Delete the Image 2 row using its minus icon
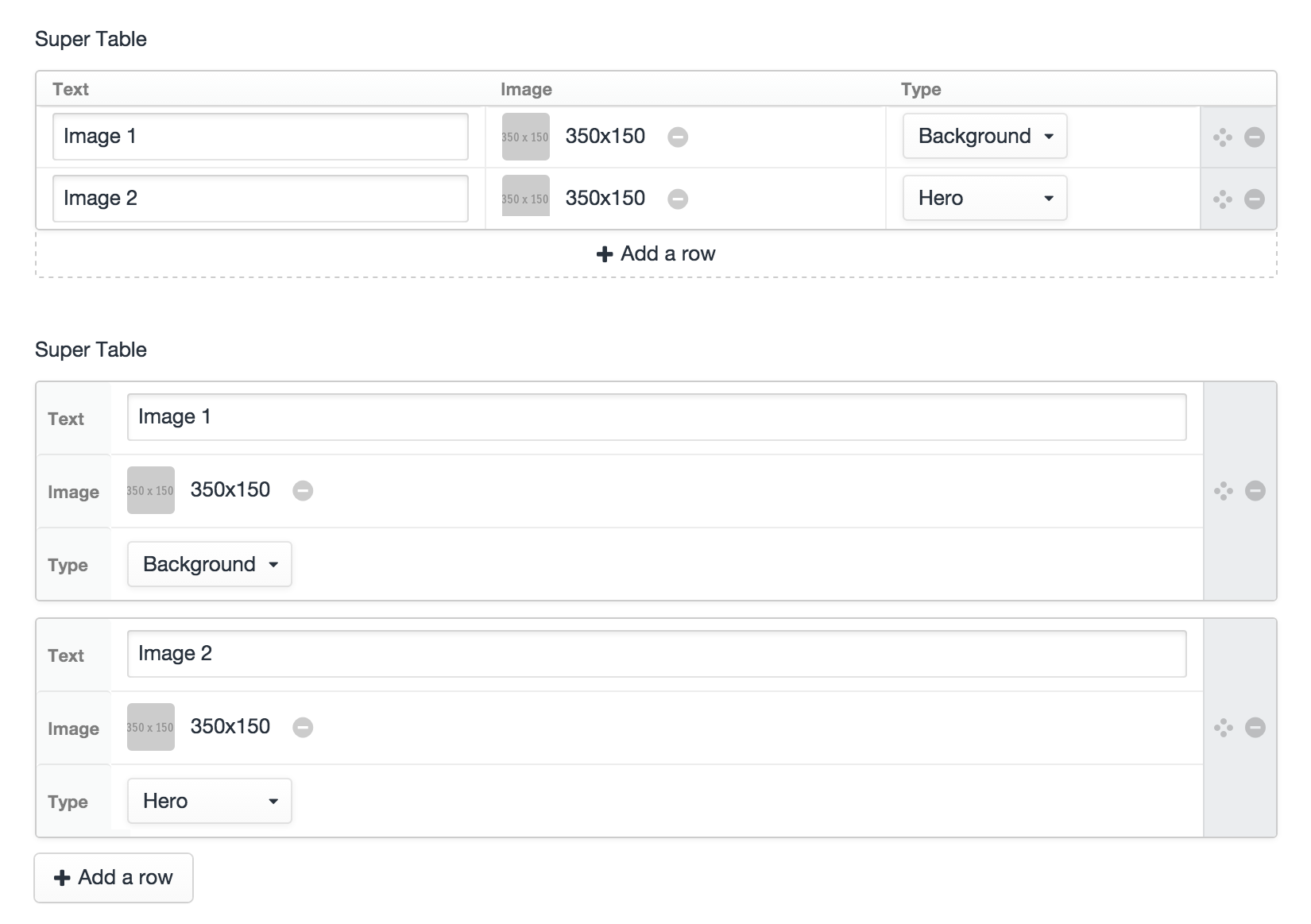This screenshot has height=924, width=1311. 1253,199
